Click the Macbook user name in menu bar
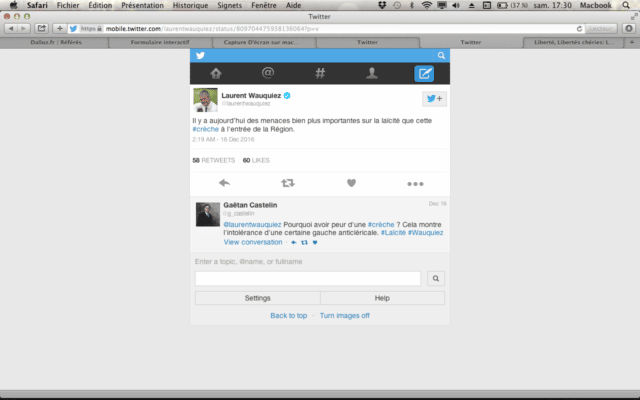This screenshot has width=640, height=400. click(x=596, y=5)
